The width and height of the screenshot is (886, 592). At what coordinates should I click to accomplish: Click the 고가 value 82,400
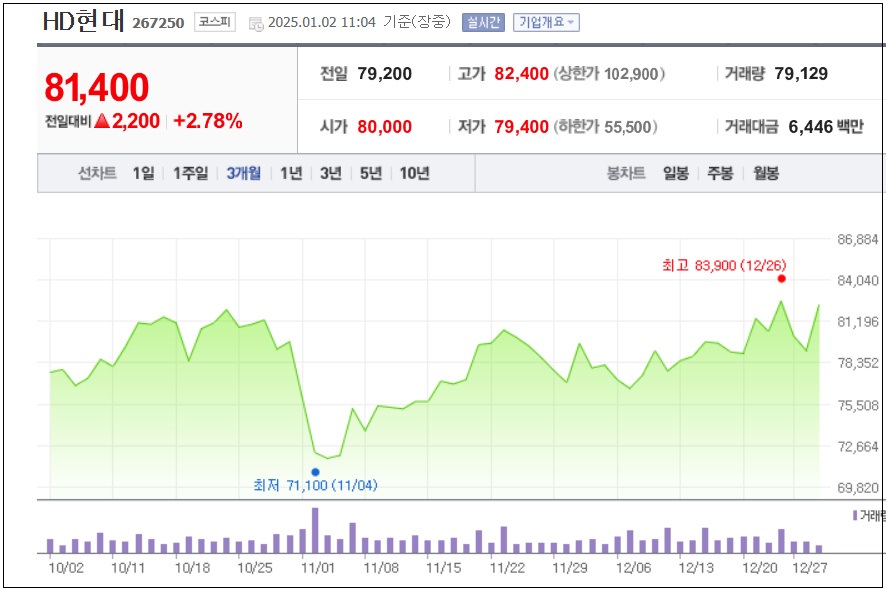click(522, 73)
